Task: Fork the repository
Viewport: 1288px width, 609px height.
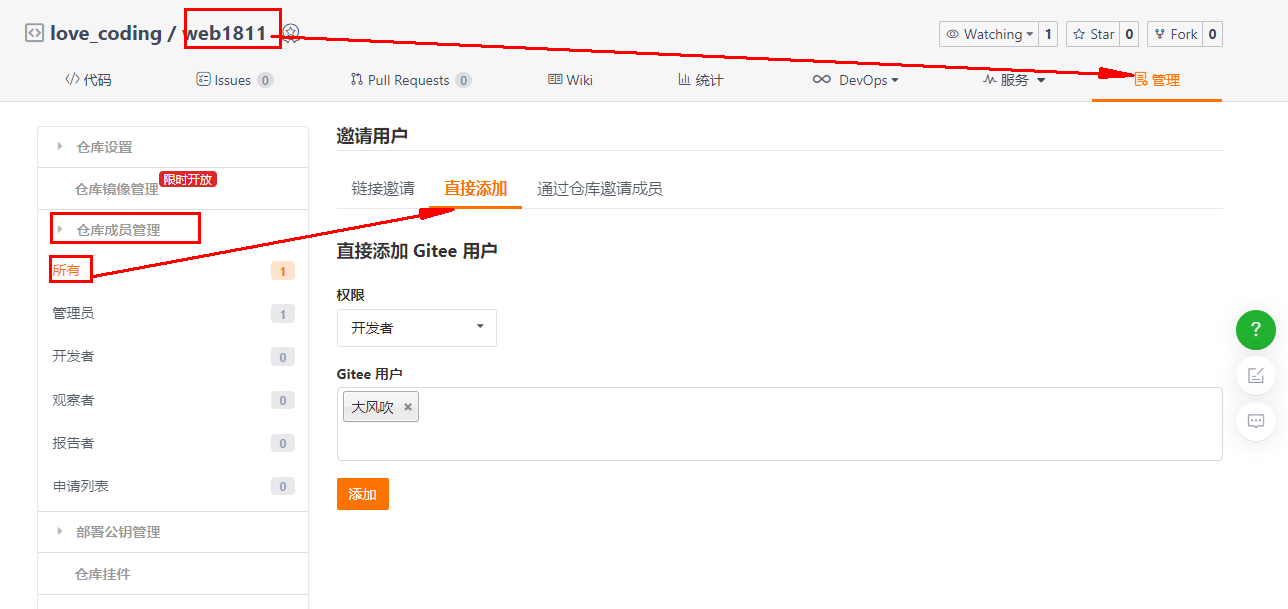Action: click(x=1175, y=34)
